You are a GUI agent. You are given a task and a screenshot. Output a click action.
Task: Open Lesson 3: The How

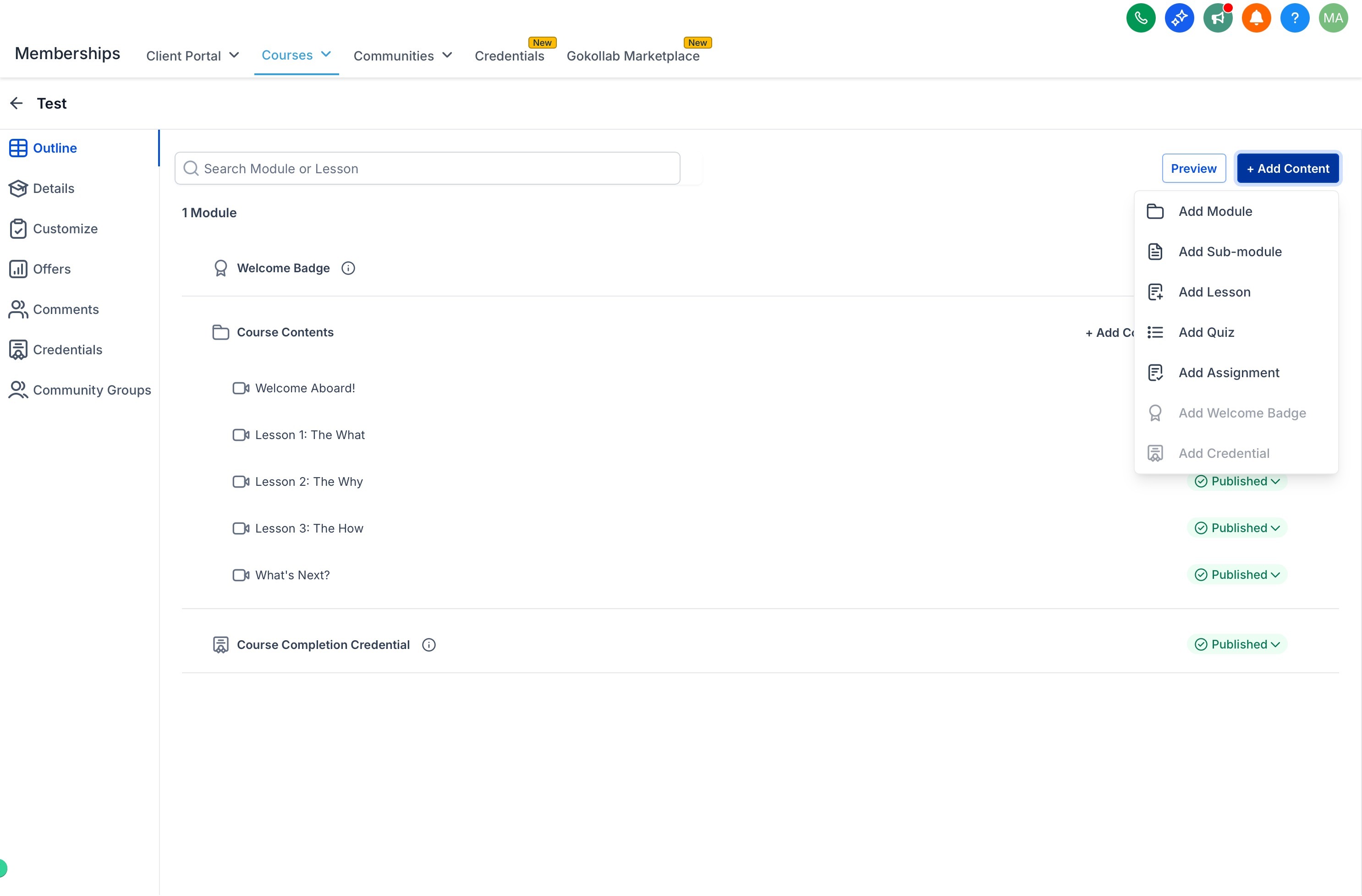point(309,529)
